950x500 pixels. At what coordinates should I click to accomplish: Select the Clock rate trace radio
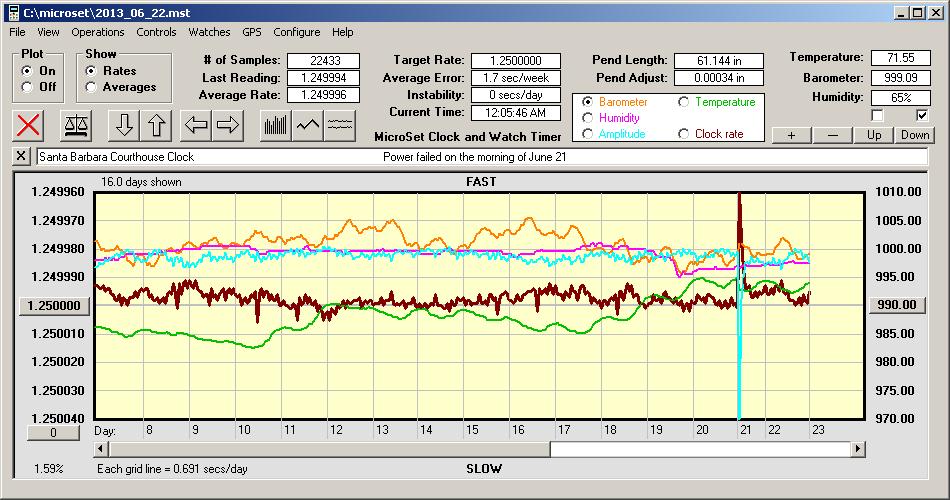[x=683, y=133]
